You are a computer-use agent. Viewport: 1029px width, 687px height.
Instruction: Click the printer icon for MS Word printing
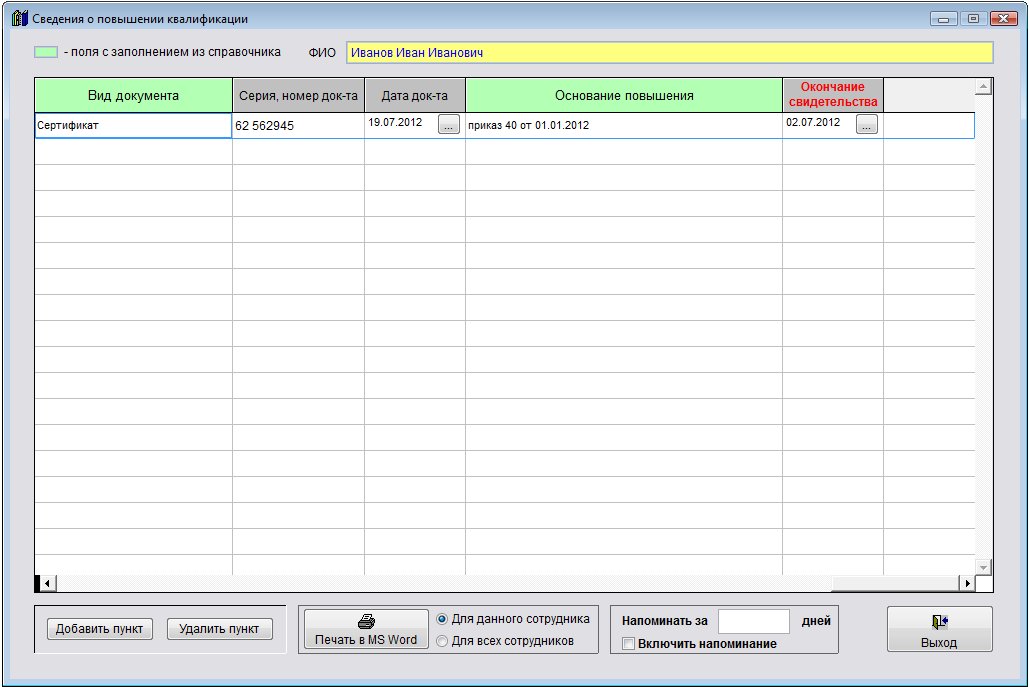click(x=366, y=621)
